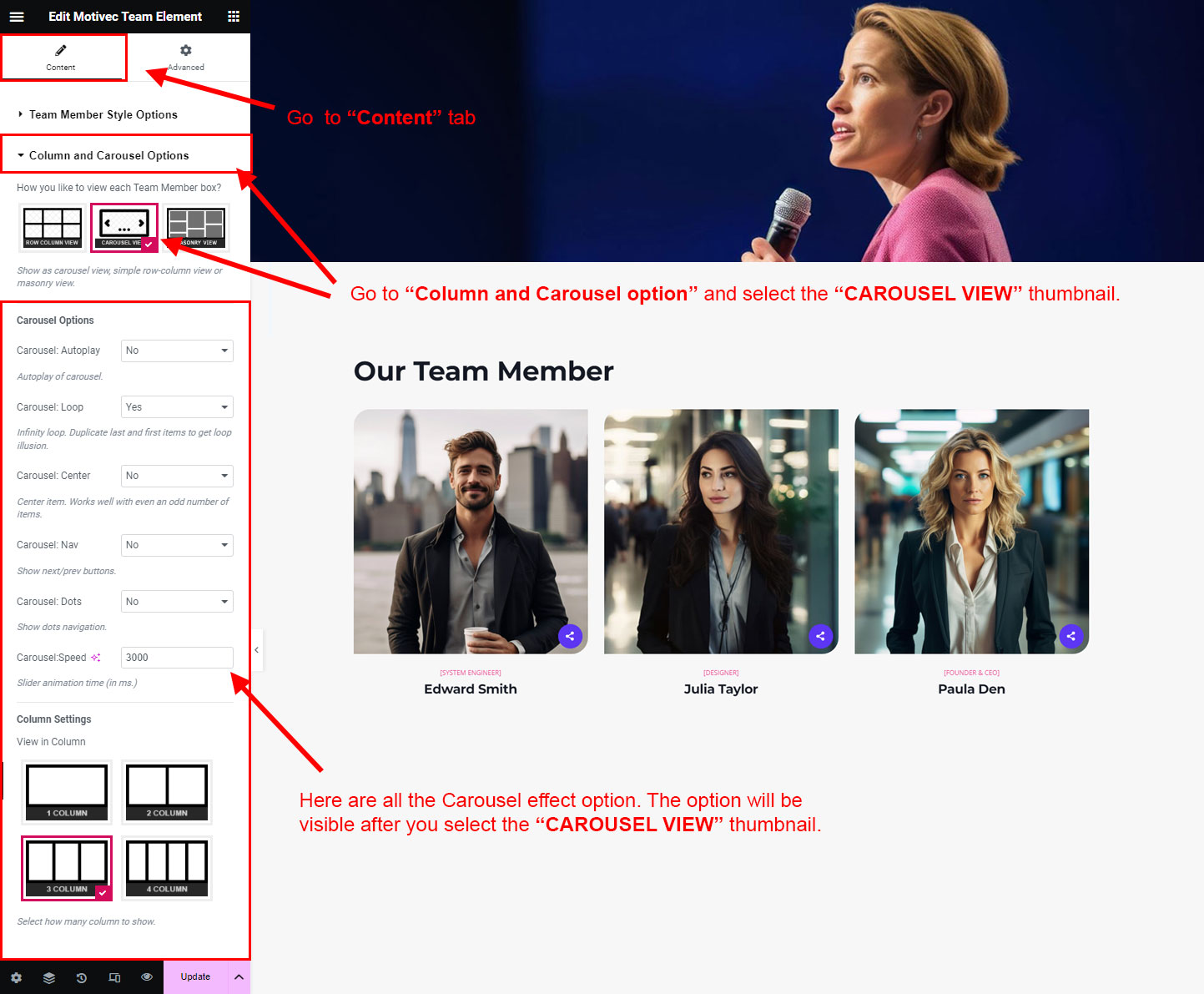The image size is (1204, 994).
Task: Open page settings gear in bottom bar
Action: [16, 977]
